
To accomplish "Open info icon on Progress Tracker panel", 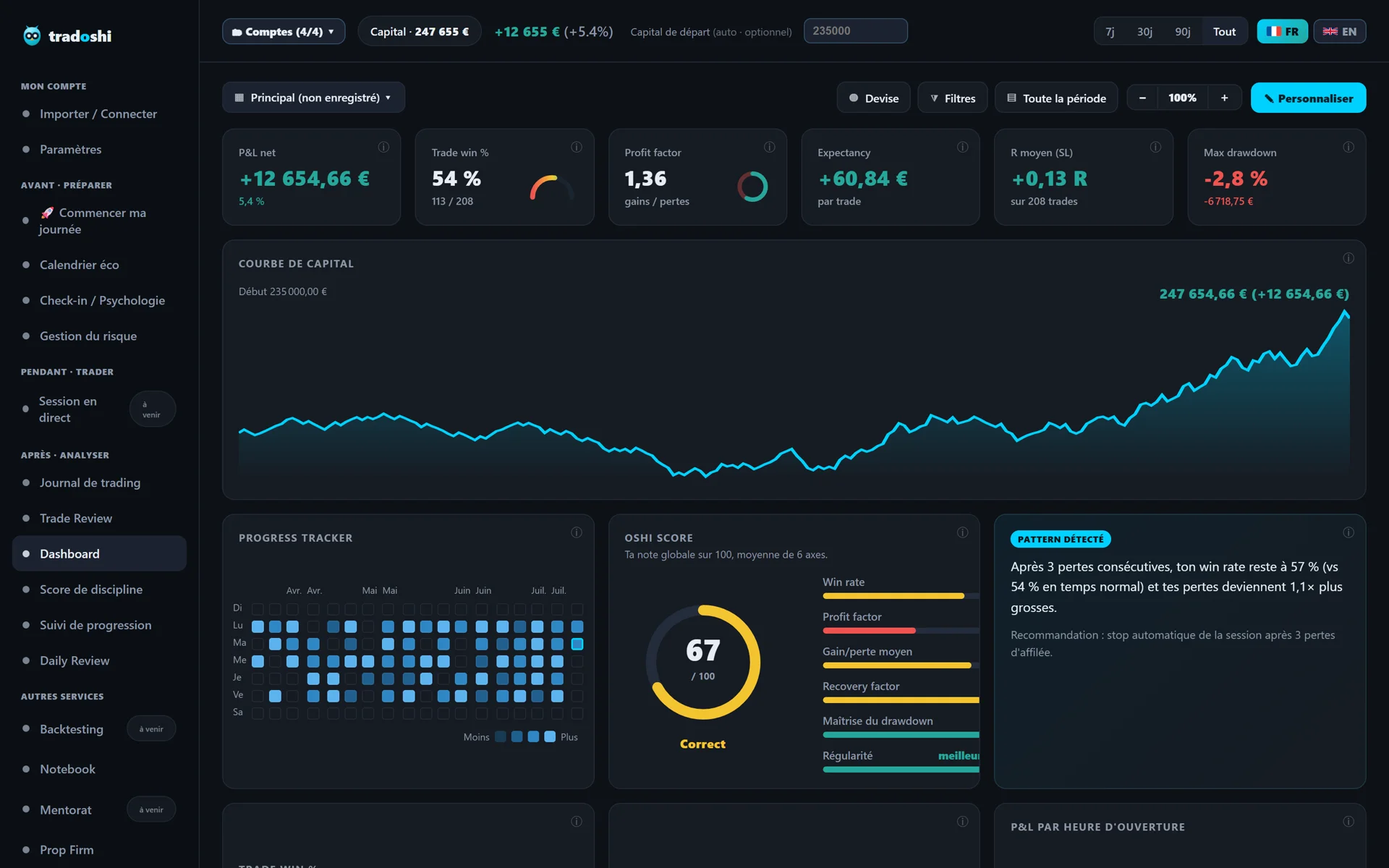I will pos(577,532).
